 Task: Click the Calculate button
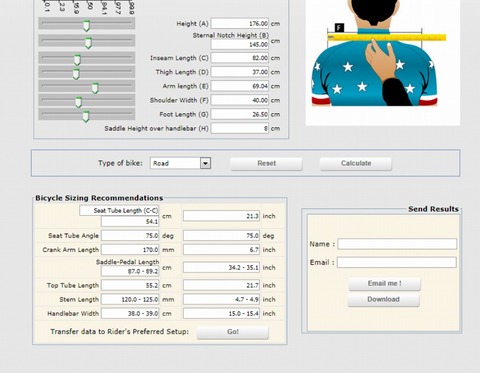[356, 164]
